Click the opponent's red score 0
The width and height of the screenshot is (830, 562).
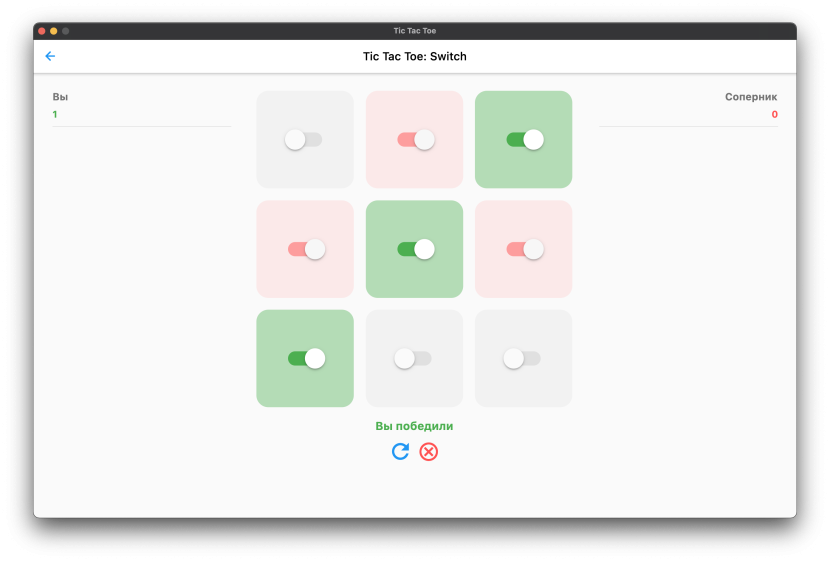pyautogui.click(x=774, y=115)
